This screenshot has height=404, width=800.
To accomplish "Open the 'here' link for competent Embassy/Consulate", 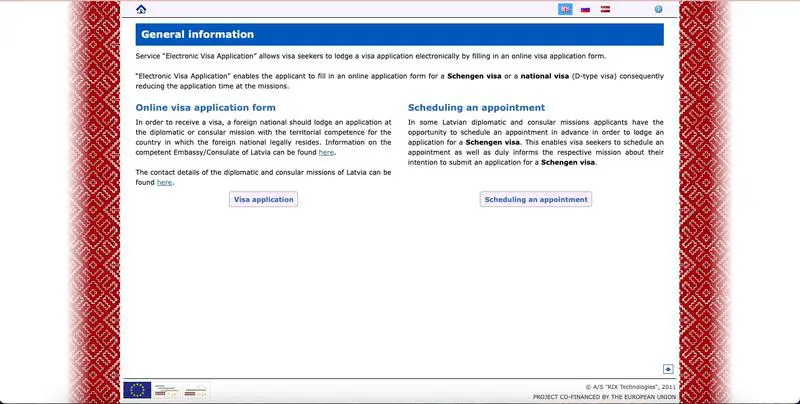I will click(x=326, y=152).
